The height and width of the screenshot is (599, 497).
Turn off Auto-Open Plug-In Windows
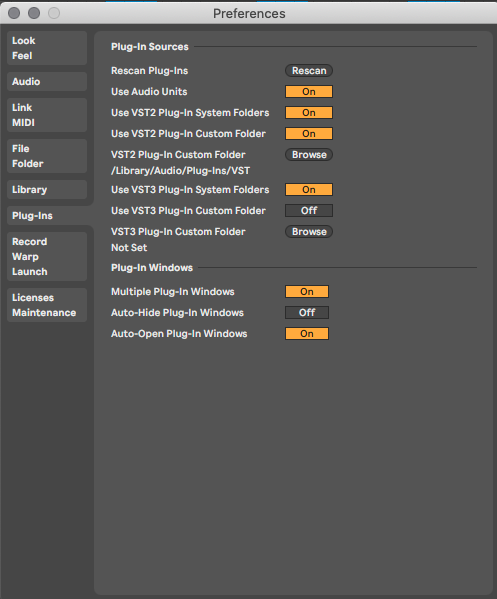click(x=307, y=333)
